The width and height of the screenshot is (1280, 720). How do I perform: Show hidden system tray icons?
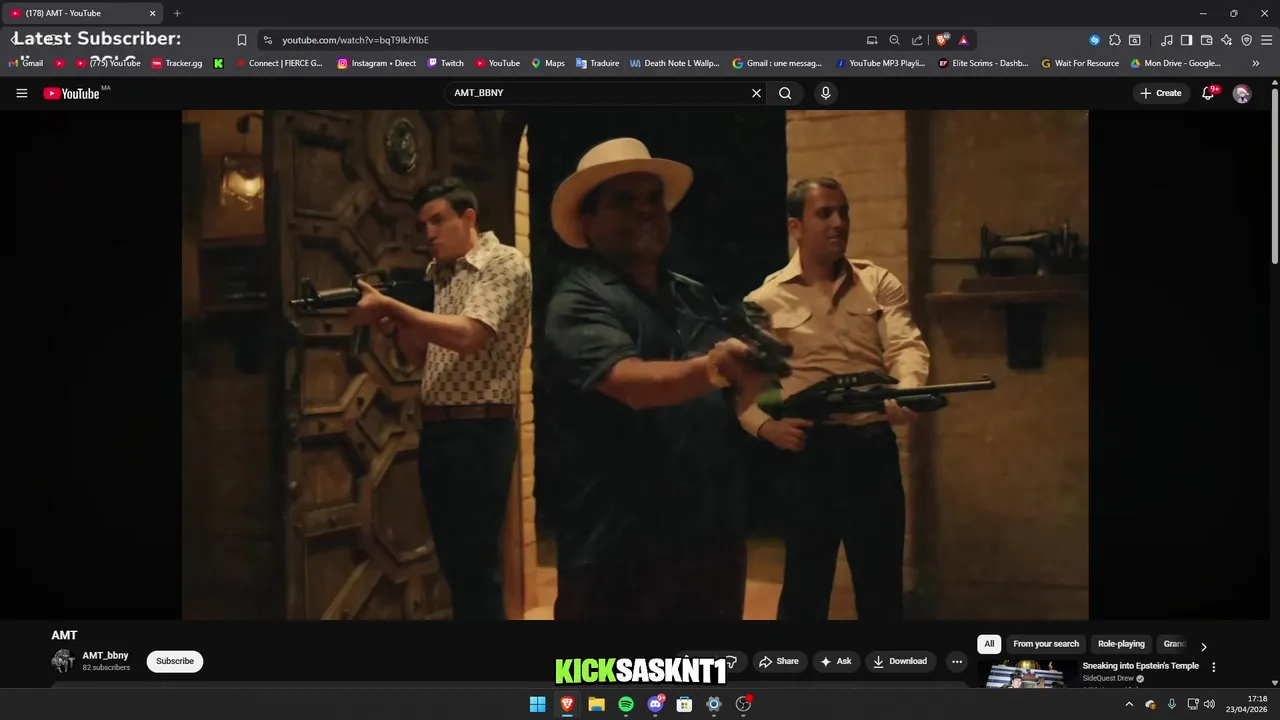1129,704
